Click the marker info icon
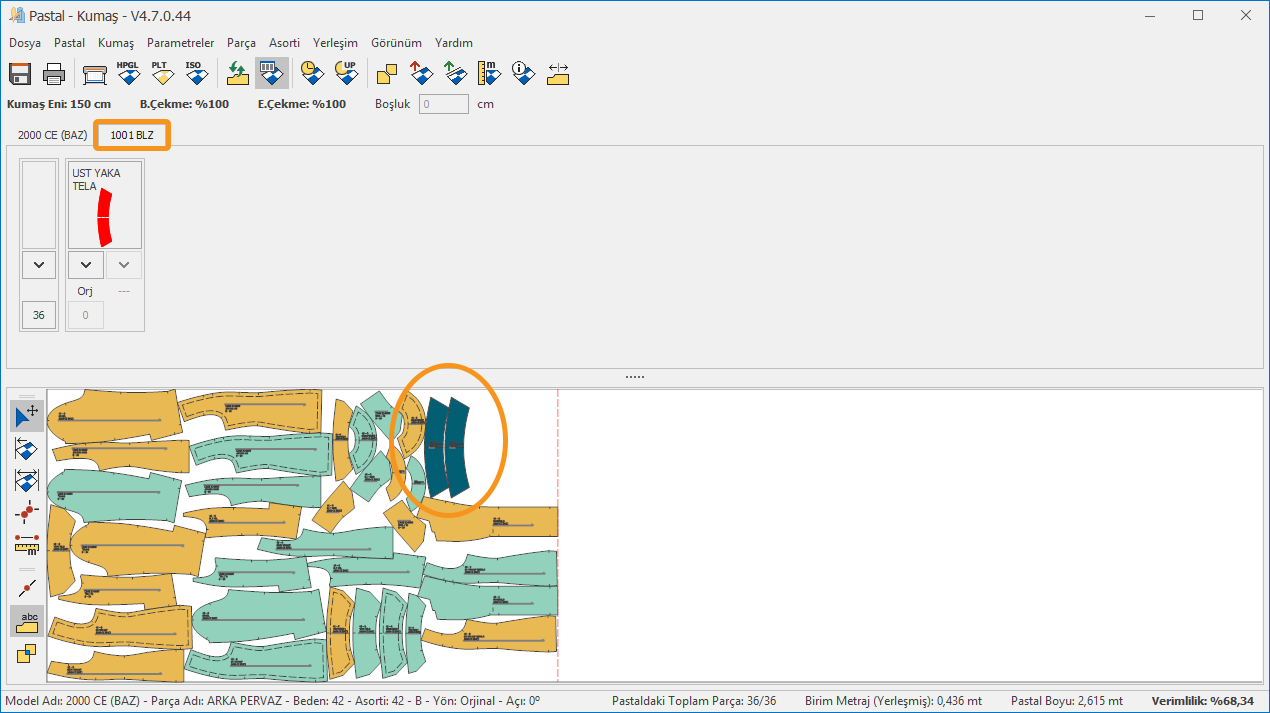 [522, 74]
